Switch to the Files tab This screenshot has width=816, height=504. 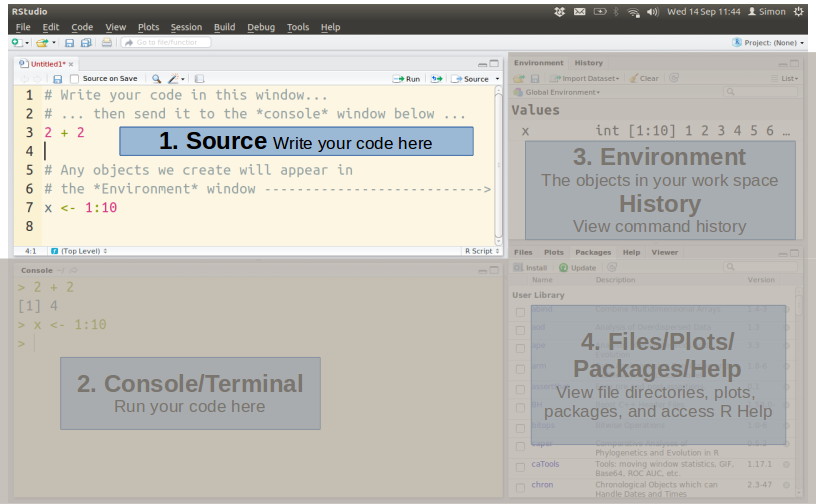[523, 252]
